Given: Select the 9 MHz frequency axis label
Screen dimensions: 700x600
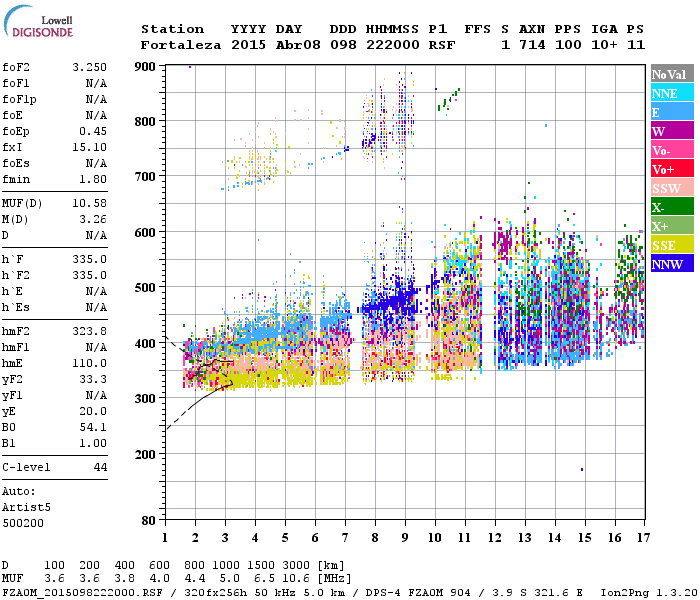Looking at the screenshot, I should coord(404,538).
